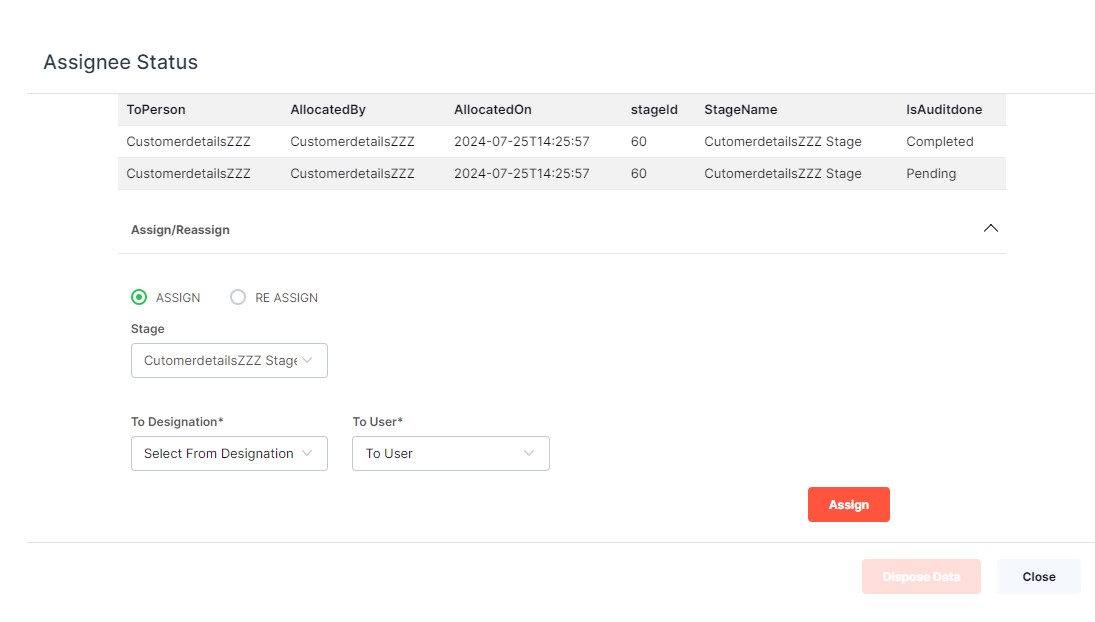Select the ASSIGN radio button
The image size is (1095, 622).
pos(139,297)
